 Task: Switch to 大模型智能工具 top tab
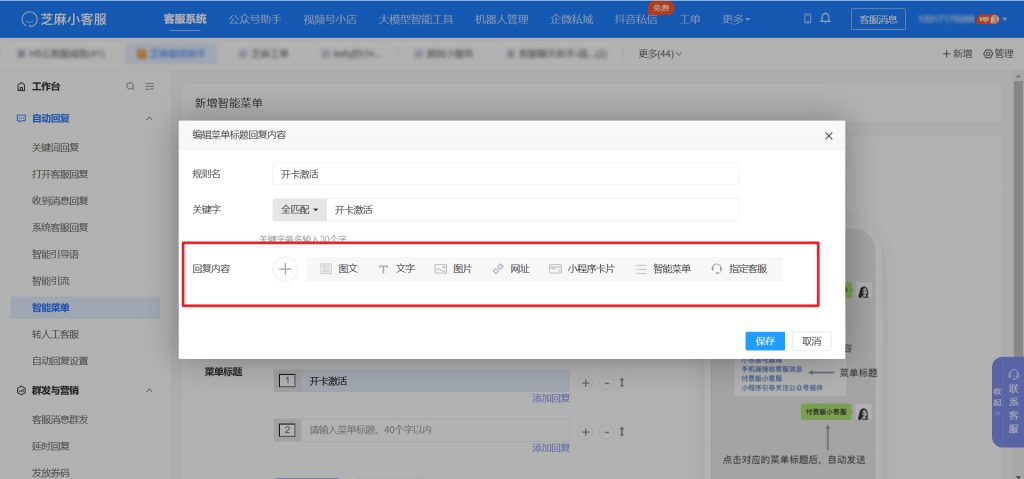tap(415, 19)
